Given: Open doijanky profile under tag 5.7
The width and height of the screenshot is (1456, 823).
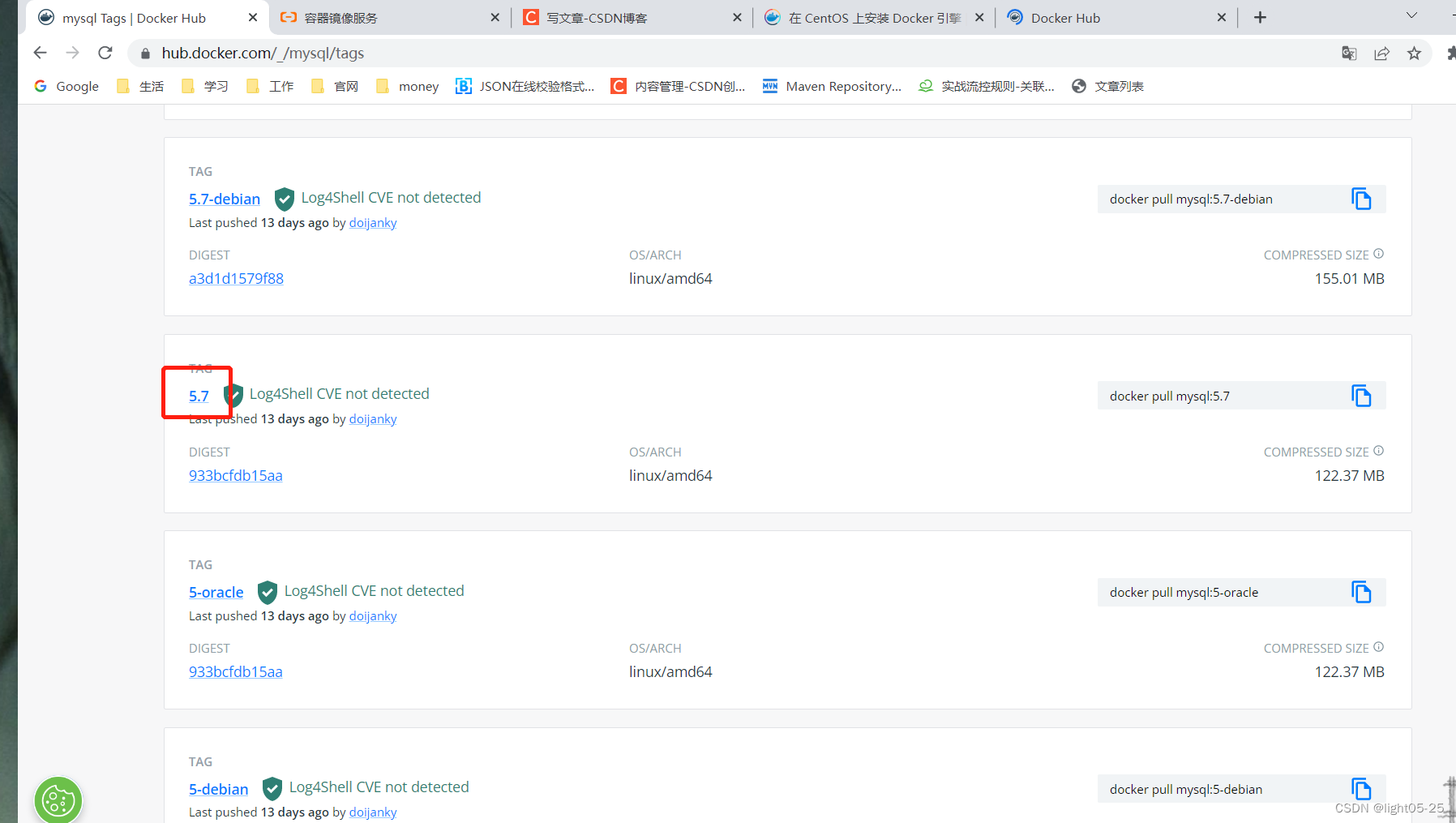Looking at the screenshot, I should 373,418.
